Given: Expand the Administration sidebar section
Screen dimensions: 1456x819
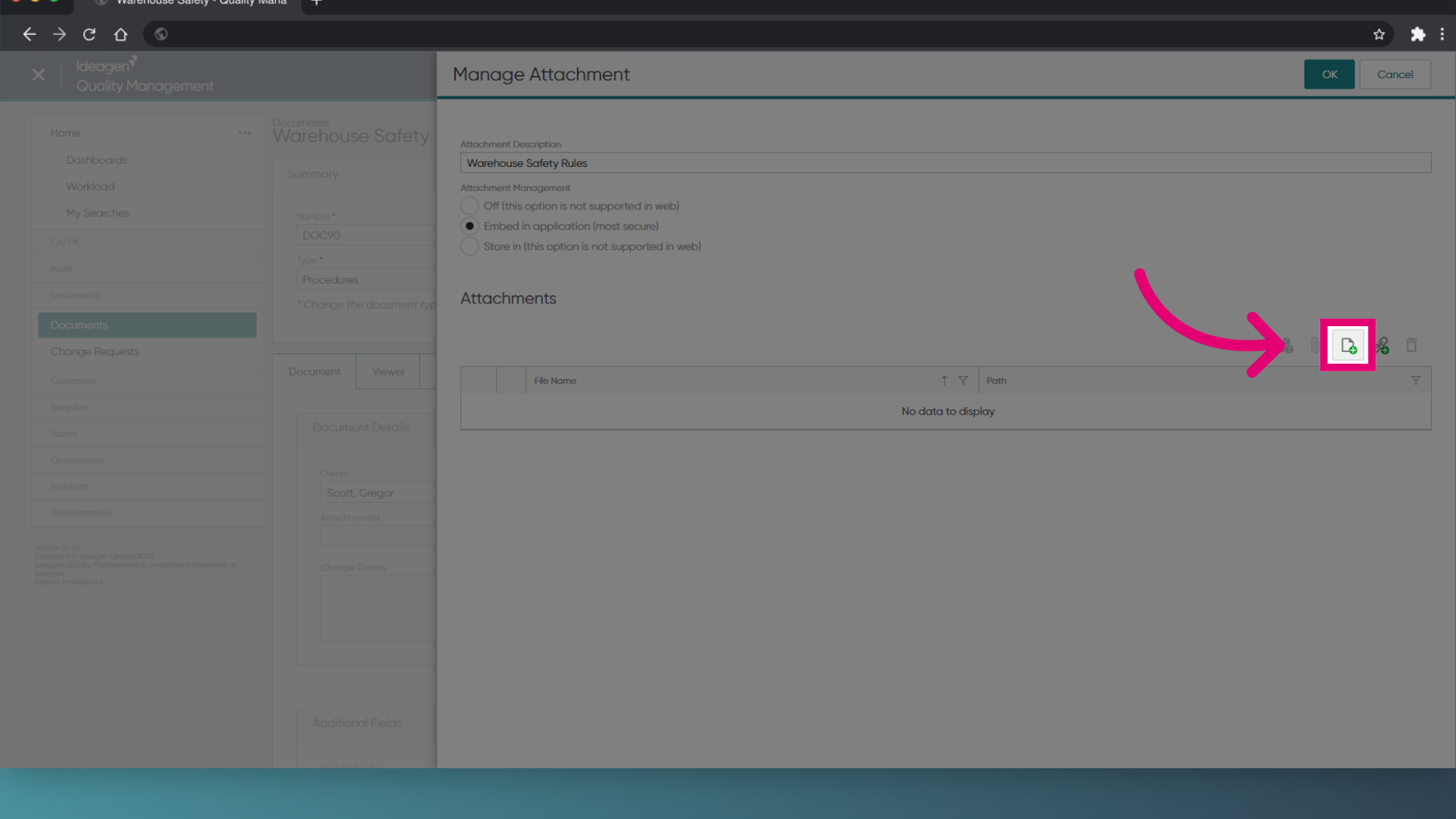Looking at the screenshot, I should point(148,513).
